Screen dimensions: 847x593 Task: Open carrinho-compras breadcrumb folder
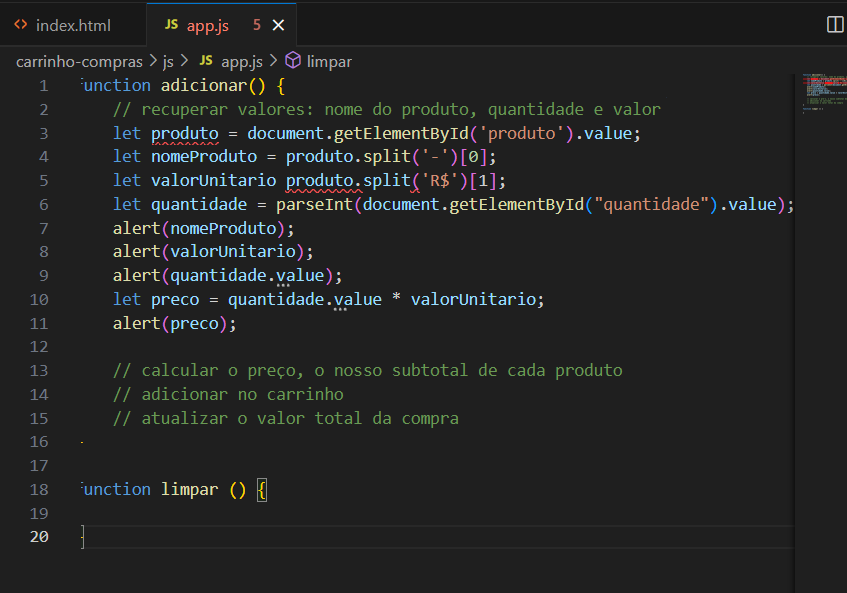pos(79,62)
